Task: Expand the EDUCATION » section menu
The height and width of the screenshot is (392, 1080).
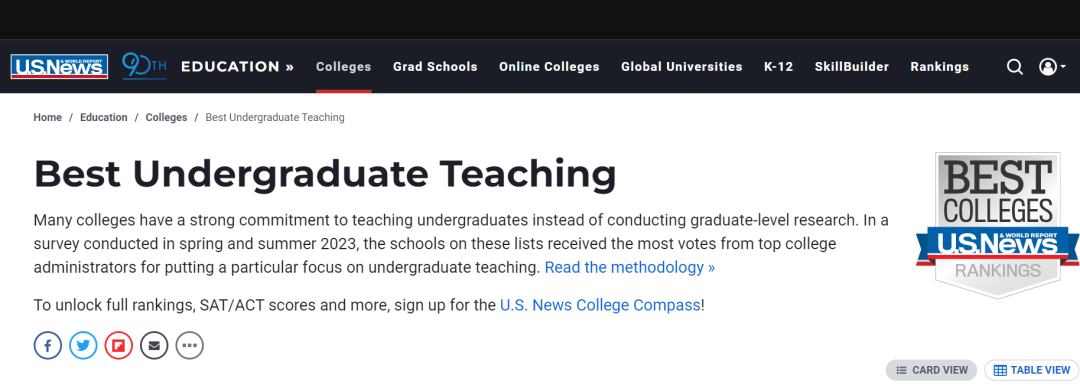Action: click(x=238, y=67)
